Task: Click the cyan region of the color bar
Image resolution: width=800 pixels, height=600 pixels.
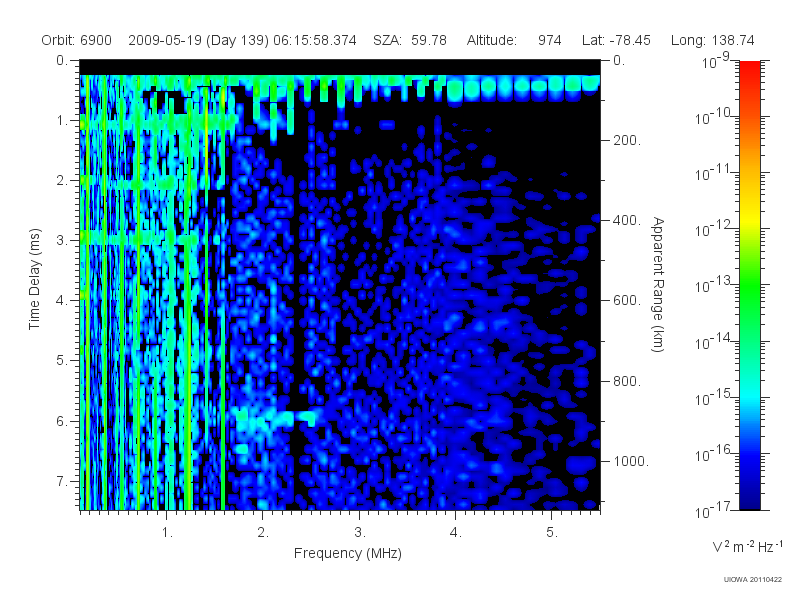Action: coord(749,395)
